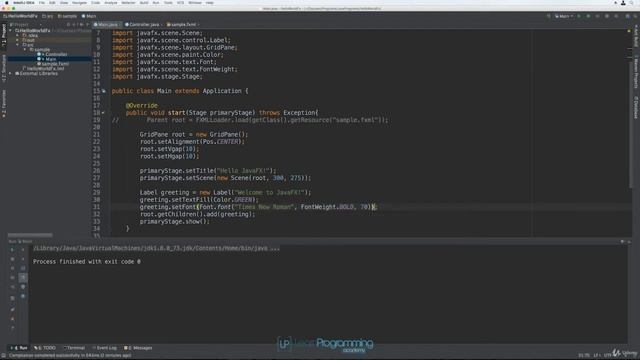The width and height of the screenshot is (640, 360).
Task: Click the exit icon in Run panel
Action: coord(12,287)
